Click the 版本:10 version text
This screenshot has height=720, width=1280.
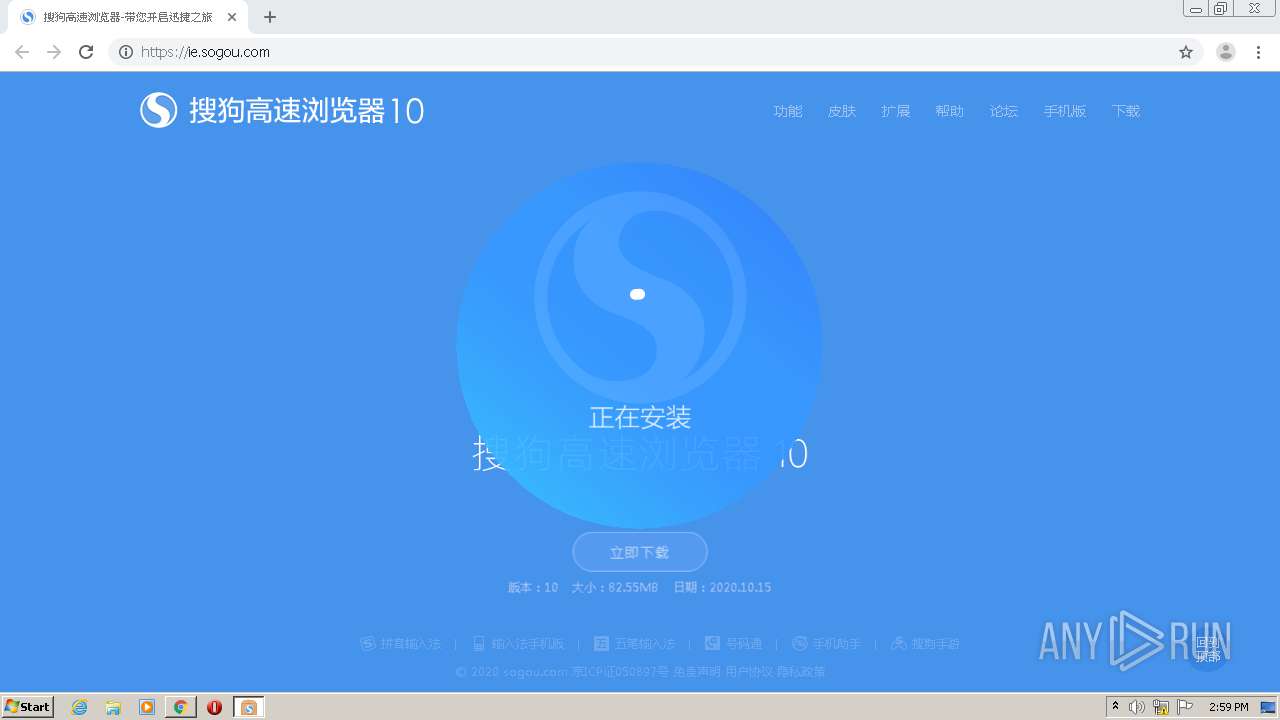click(533, 588)
